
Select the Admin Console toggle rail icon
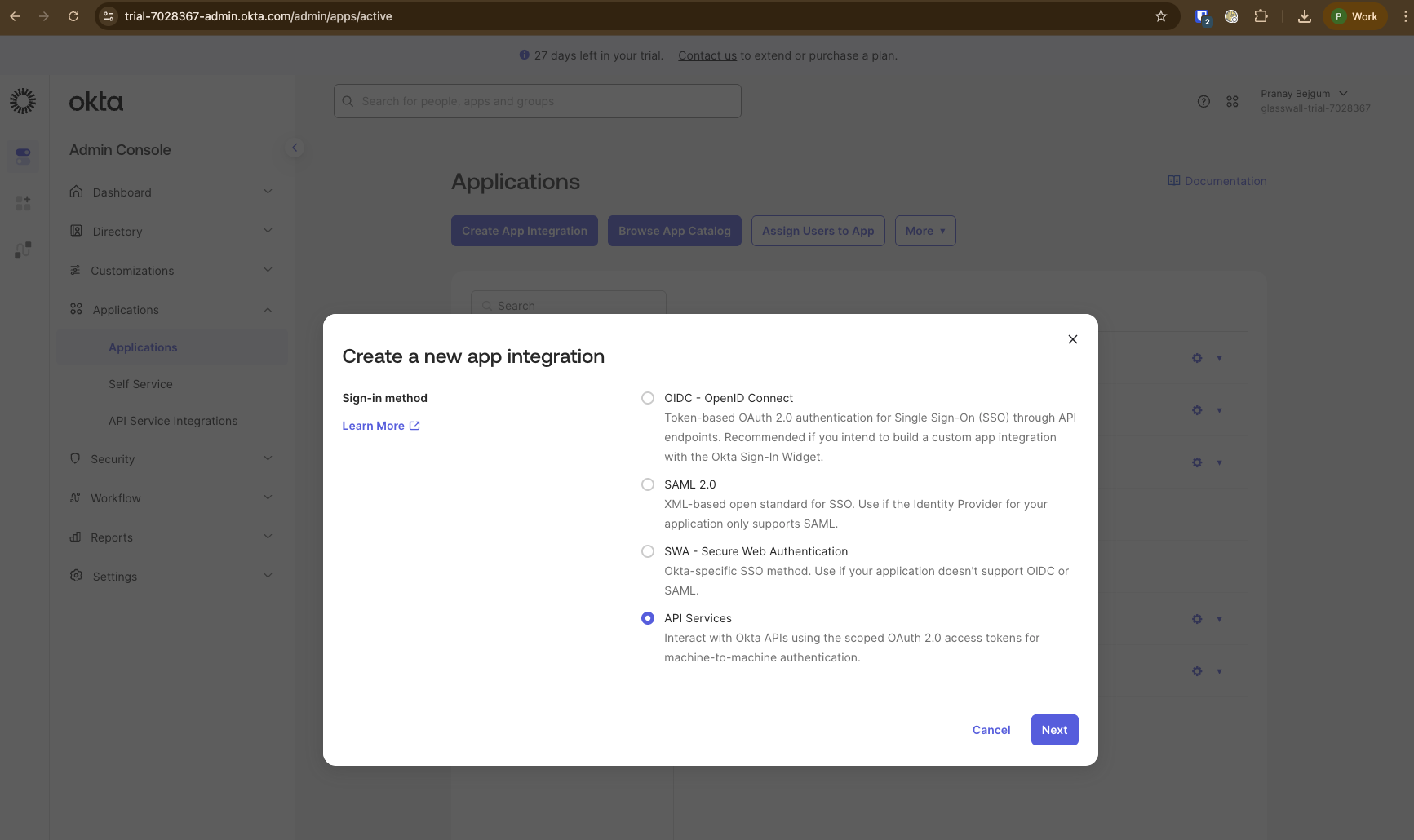tap(23, 156)
